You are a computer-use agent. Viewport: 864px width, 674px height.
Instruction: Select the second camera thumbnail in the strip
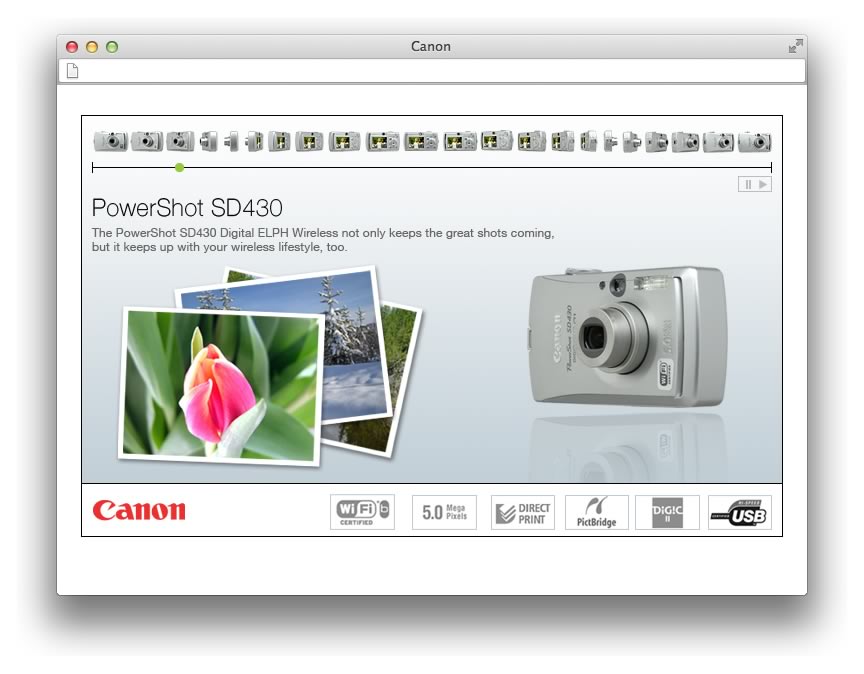pos(147,141)
